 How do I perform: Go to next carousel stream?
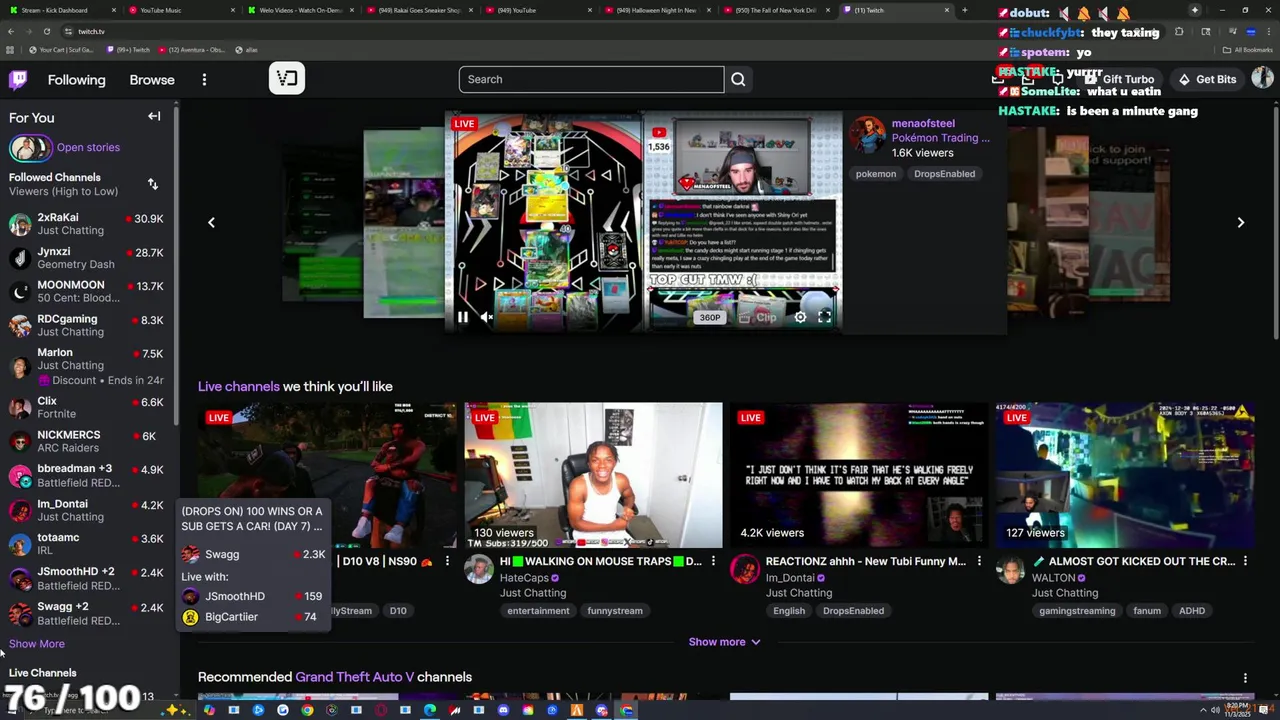1240,222
